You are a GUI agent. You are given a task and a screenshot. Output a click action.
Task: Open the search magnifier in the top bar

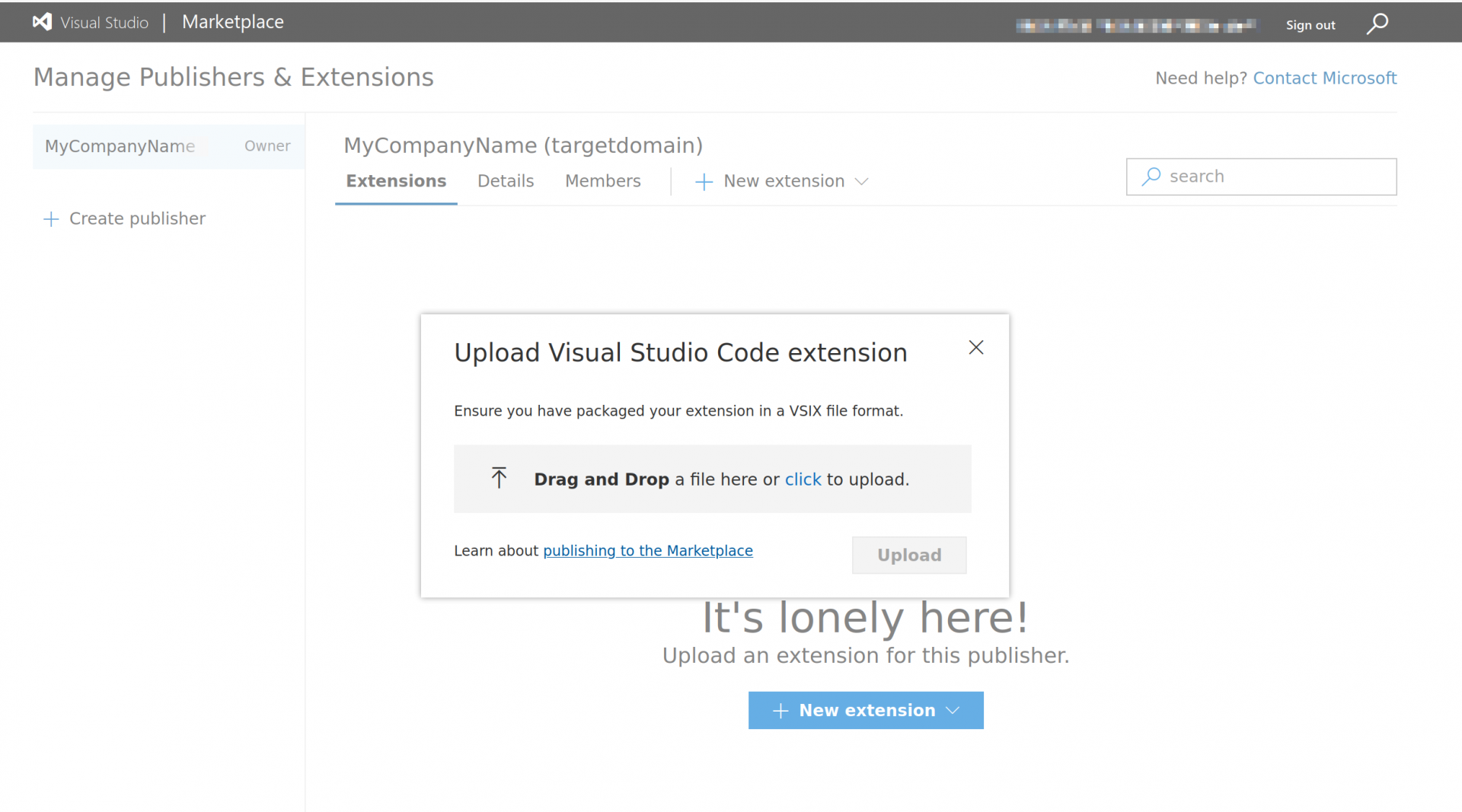pos(1377,24)
